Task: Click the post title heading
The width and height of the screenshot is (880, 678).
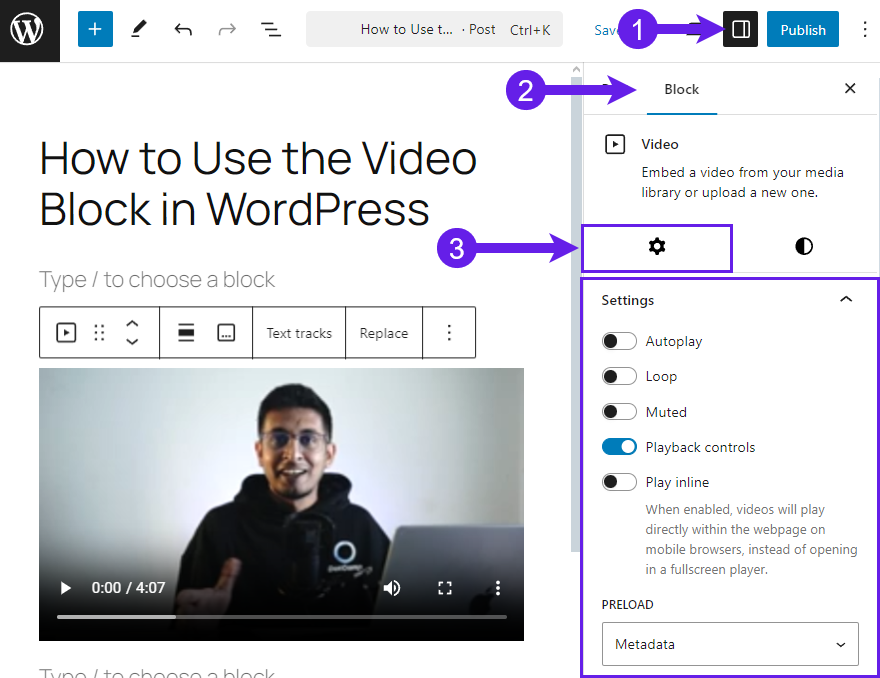Action: tap(258, 184)
